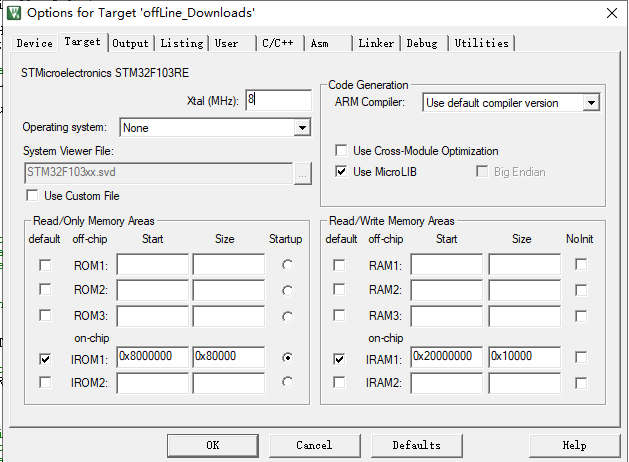Enable the IRAM2 default checkbox
This screenshot has width=629, height=462.
[340, 382]
